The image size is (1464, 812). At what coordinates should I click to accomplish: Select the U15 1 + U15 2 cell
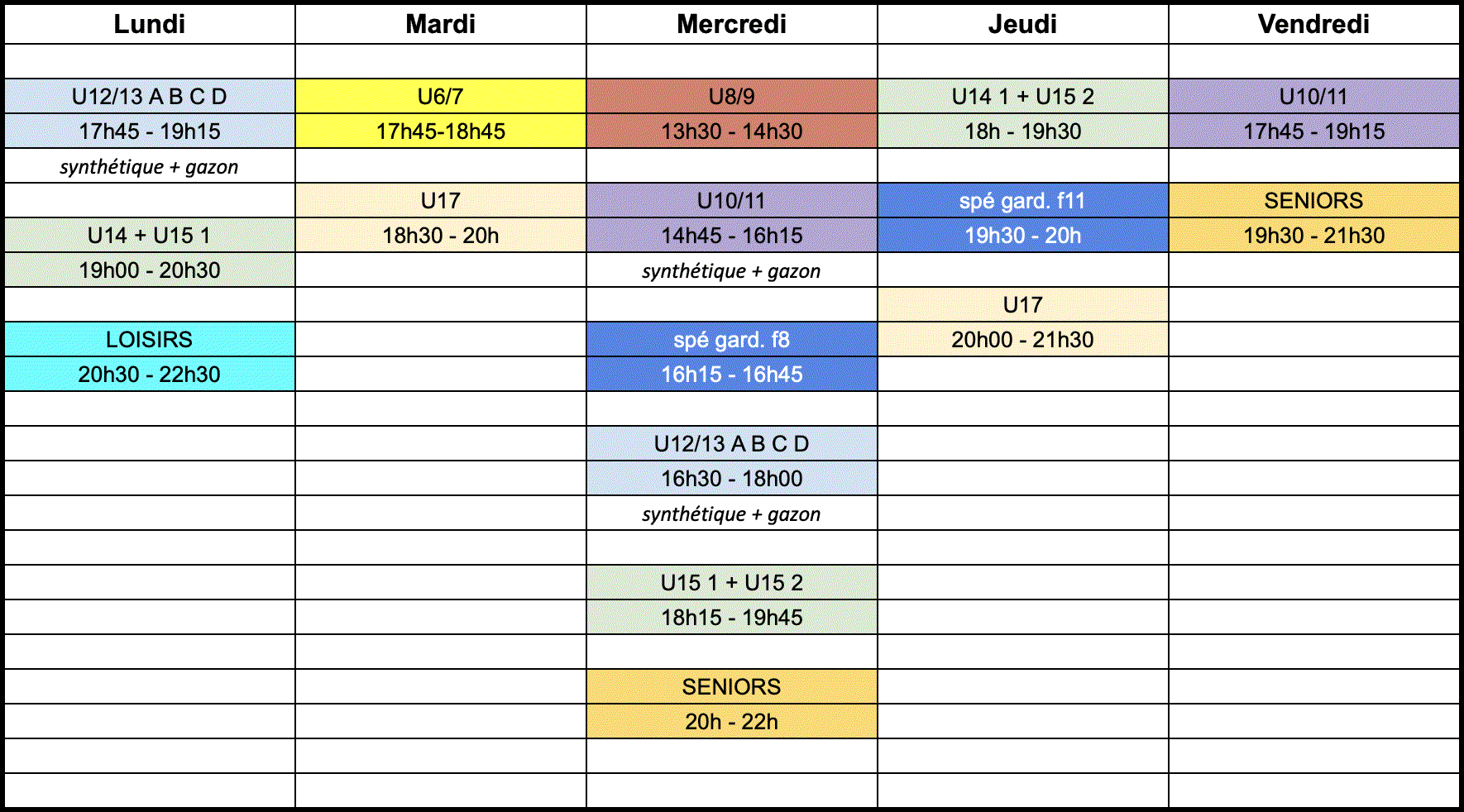(x=732, y=582)
